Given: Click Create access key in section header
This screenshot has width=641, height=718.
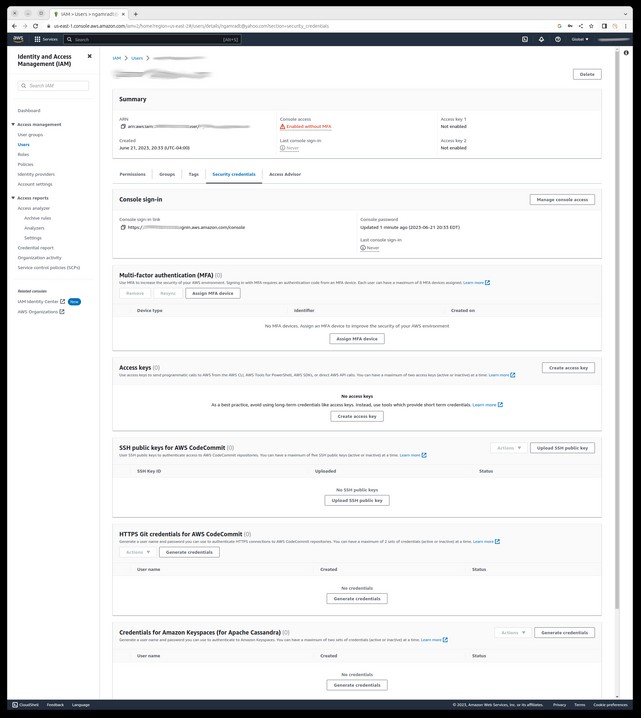Looking at the screenshot, I should (x=568, y=368).
